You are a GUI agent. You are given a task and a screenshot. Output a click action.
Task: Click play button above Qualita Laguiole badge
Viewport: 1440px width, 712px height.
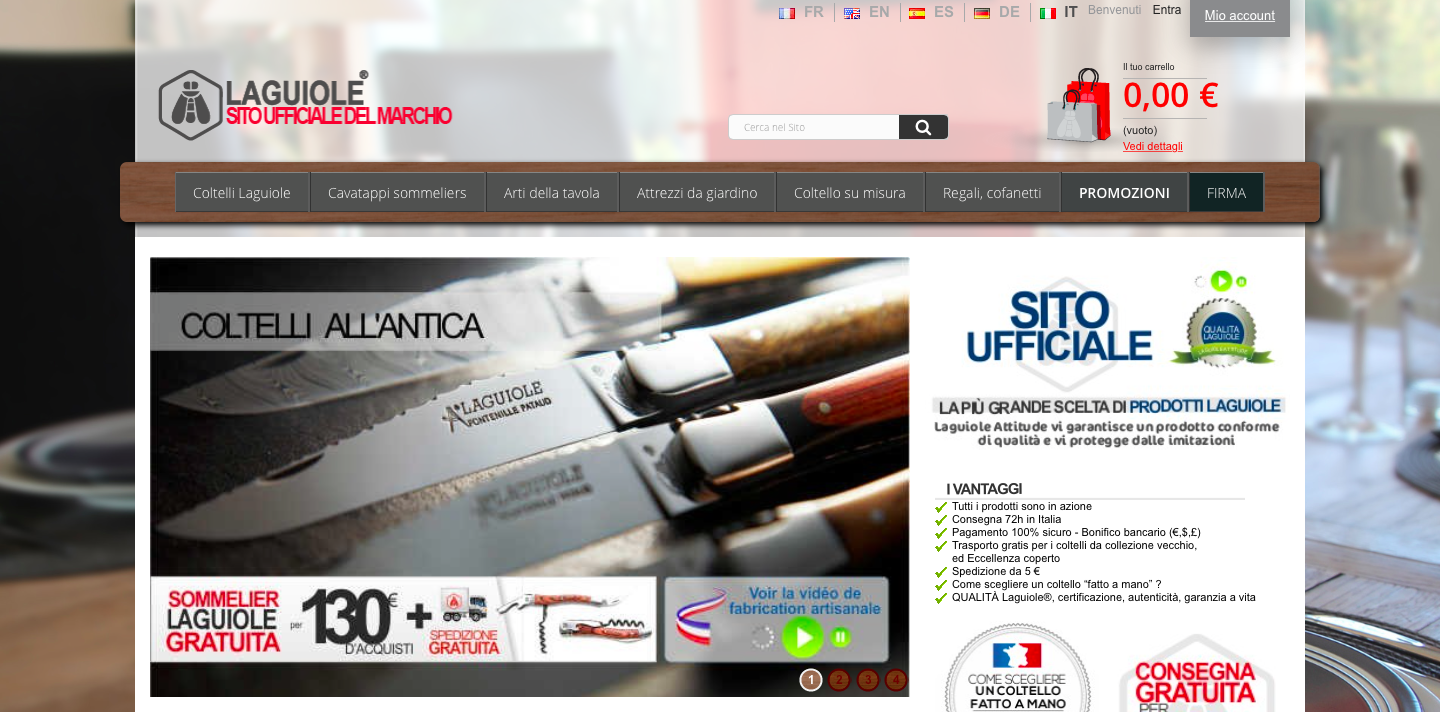[1221, 281]
